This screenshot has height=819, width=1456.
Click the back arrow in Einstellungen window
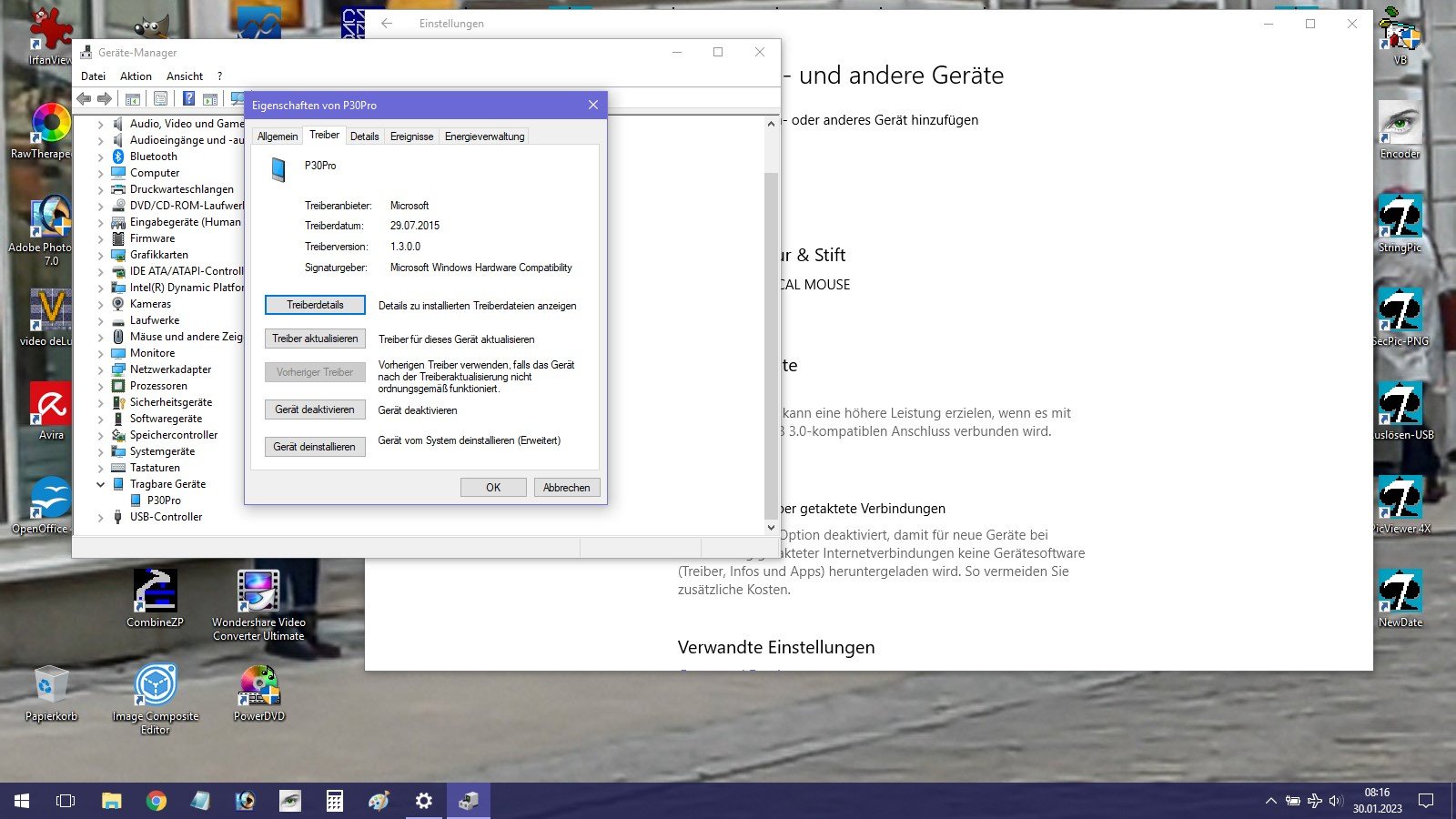point(387,24)
